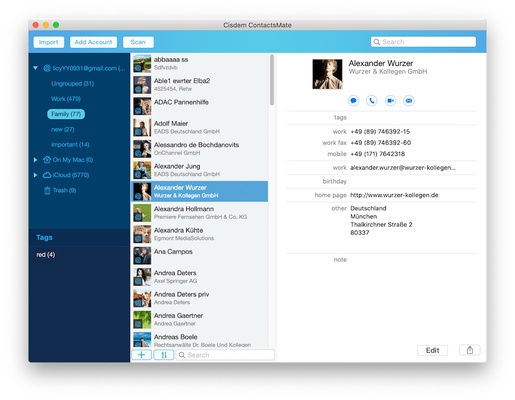Image resolution: width=515 pixels, height=400 pixels.
Task: Click the Gmail account at icon
Action: click(x=47, y=68)
